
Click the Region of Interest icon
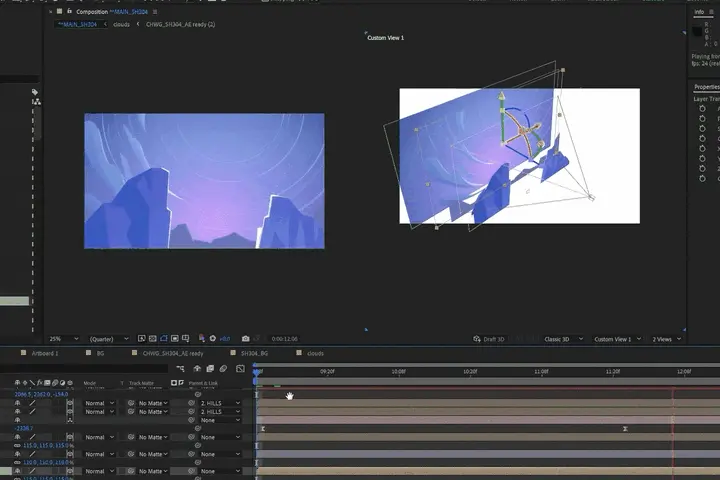click(x=174, y=339)
